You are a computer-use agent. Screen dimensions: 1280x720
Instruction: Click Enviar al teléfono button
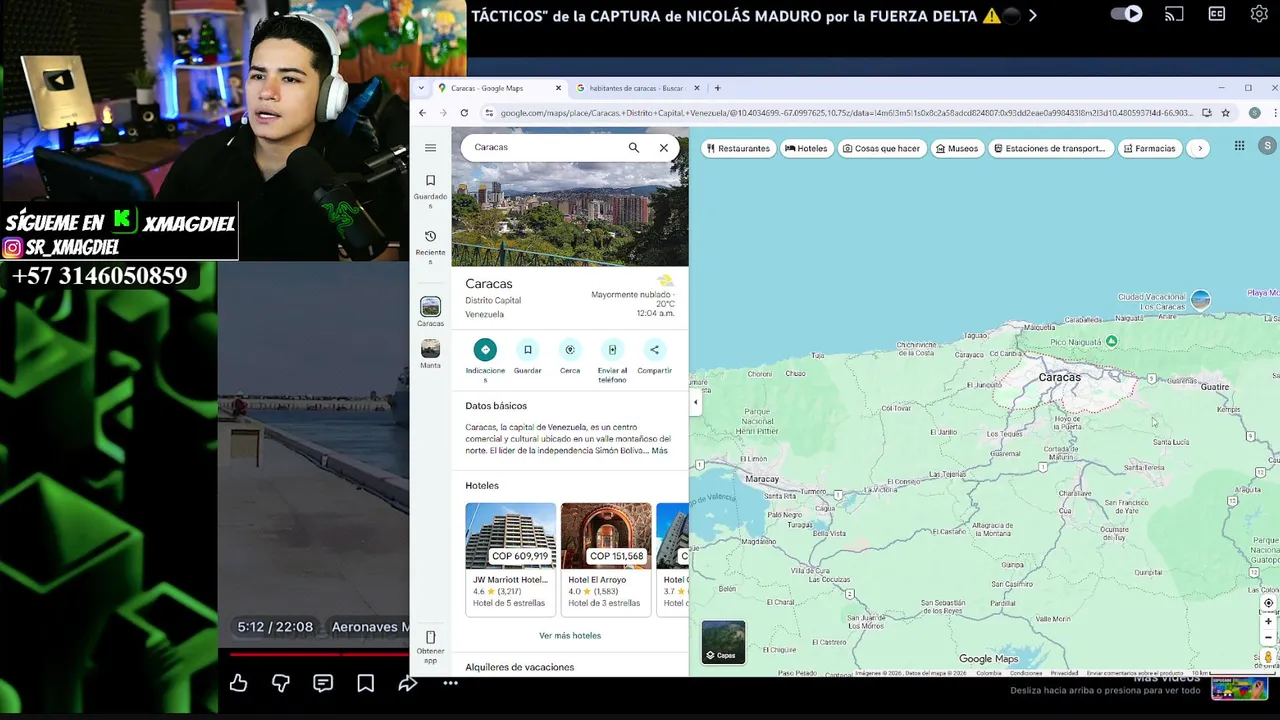[x=612, y=360]
